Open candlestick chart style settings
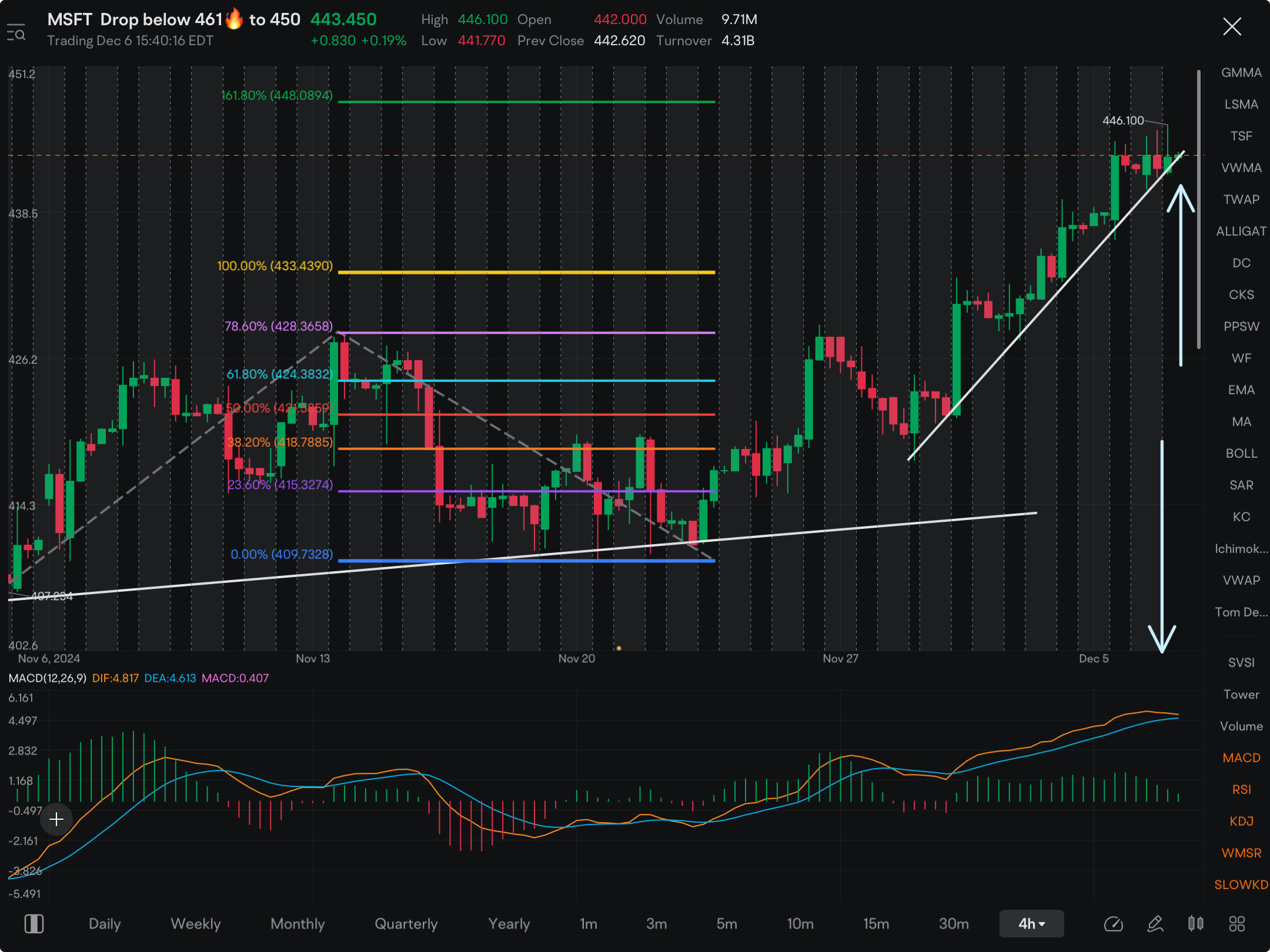This screenshot has height=952, width=1270. tap(1195, 924)
